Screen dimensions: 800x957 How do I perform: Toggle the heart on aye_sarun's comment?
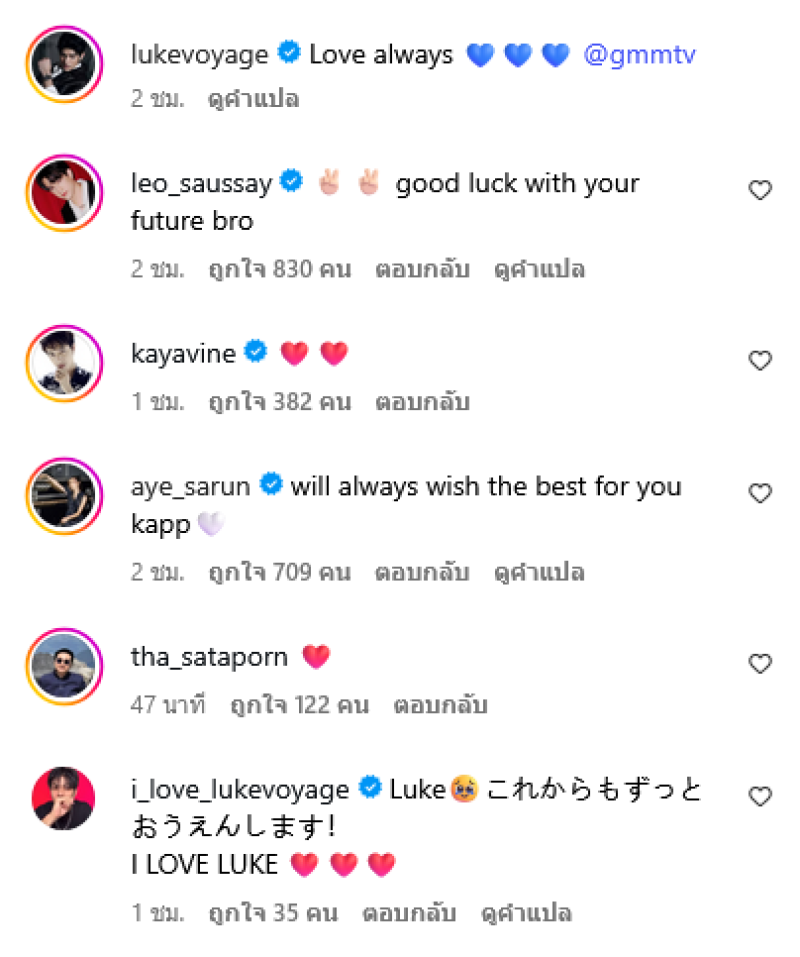coord(761,493)
